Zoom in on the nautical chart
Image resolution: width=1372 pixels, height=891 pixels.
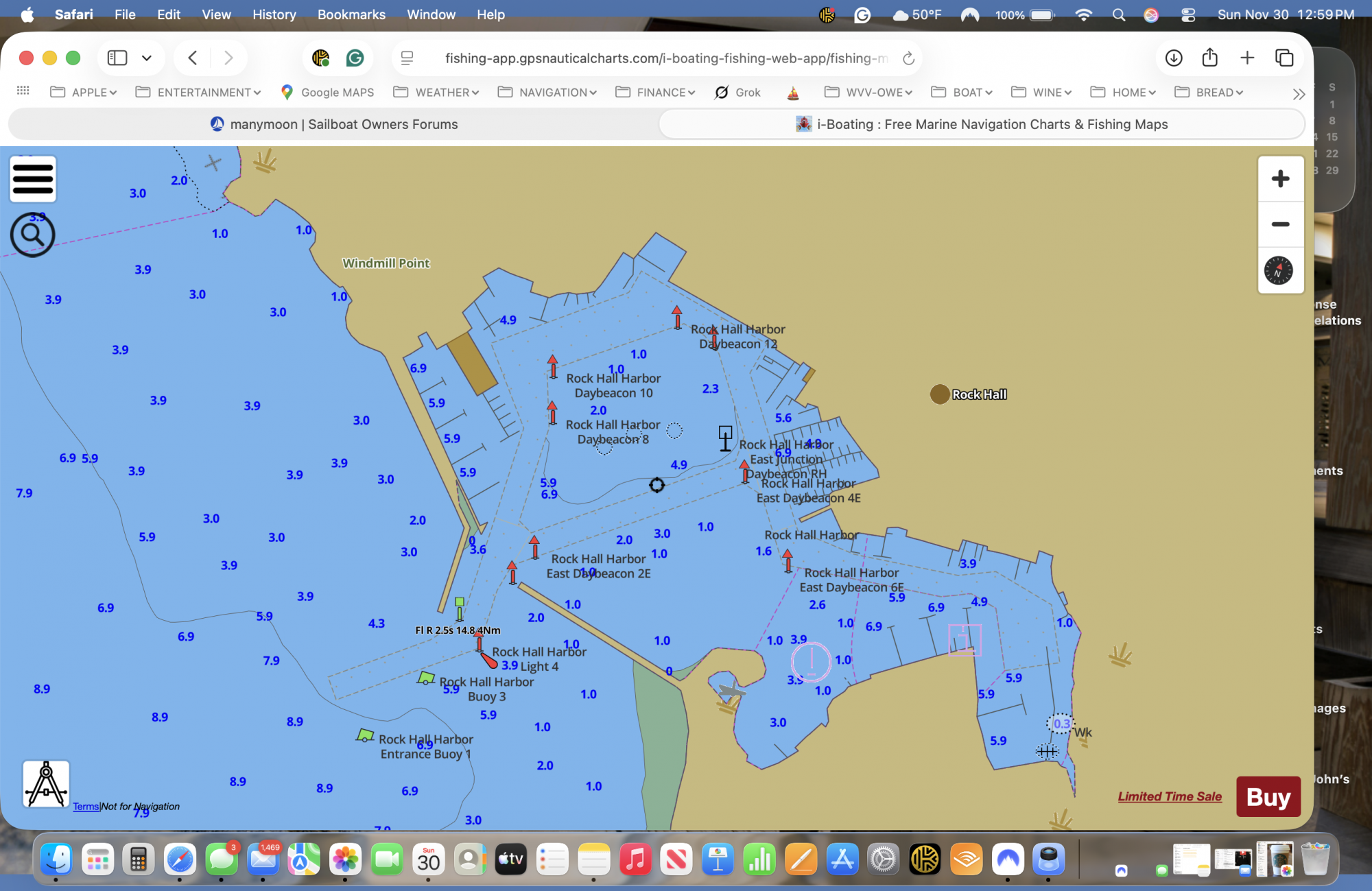click(x=1280, y=178)
